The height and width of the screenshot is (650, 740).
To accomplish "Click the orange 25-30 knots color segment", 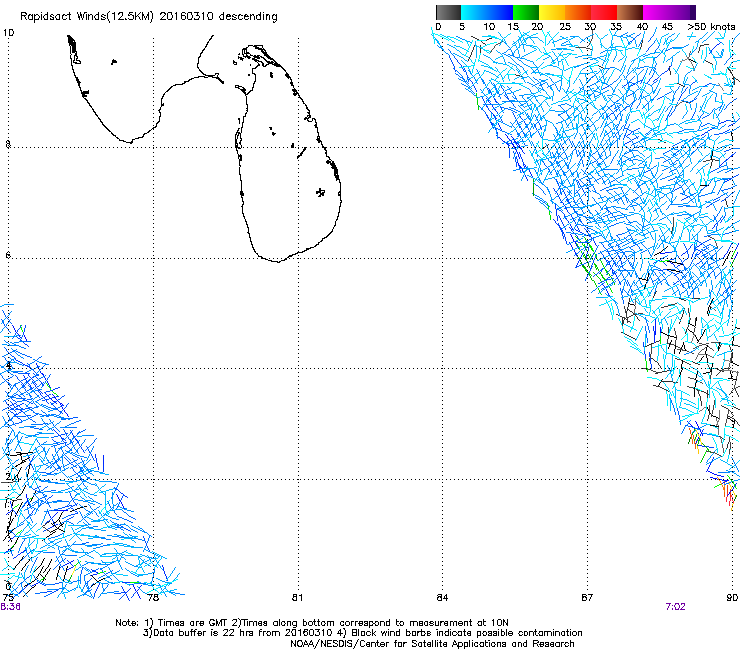I will tap(578, 12).
